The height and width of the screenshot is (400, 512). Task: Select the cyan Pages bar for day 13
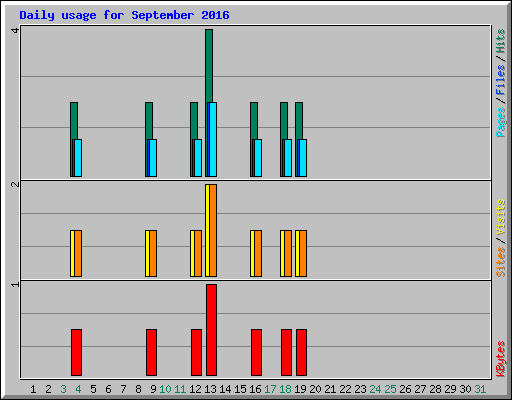click(x=213, y=139)
